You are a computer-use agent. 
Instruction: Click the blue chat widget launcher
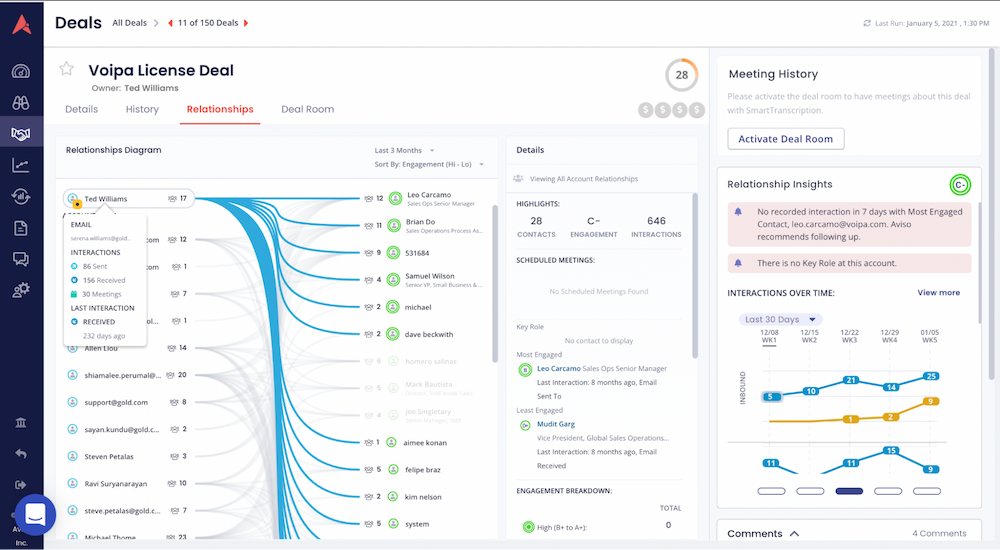pos(36,515)
